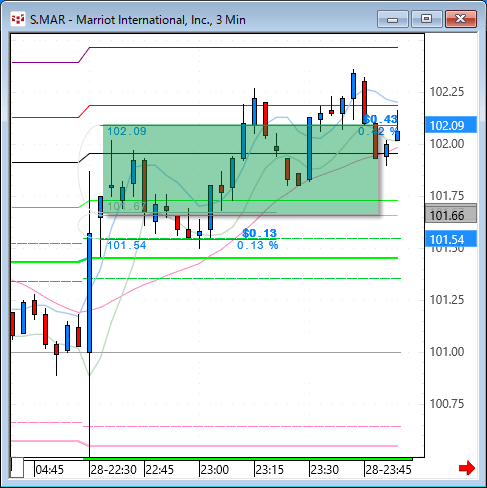Click the 23:30 time axis label
The image size is (487, 488).
pyautogui.click(x=324, y=470)
